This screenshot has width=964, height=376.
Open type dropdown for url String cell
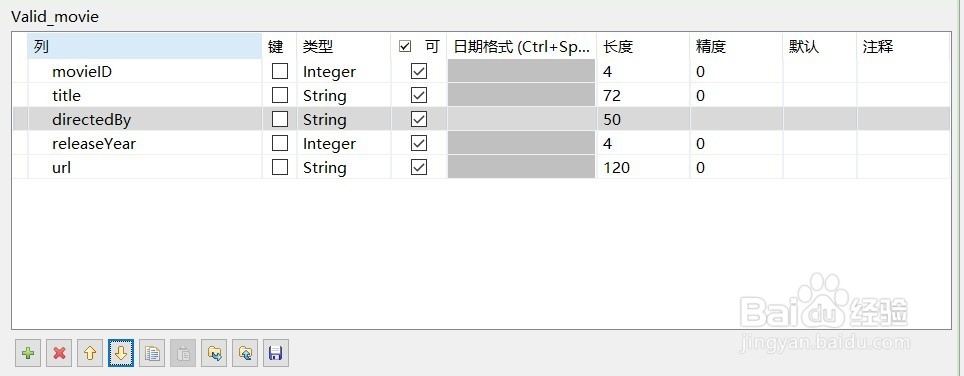(x=343, y=167)
